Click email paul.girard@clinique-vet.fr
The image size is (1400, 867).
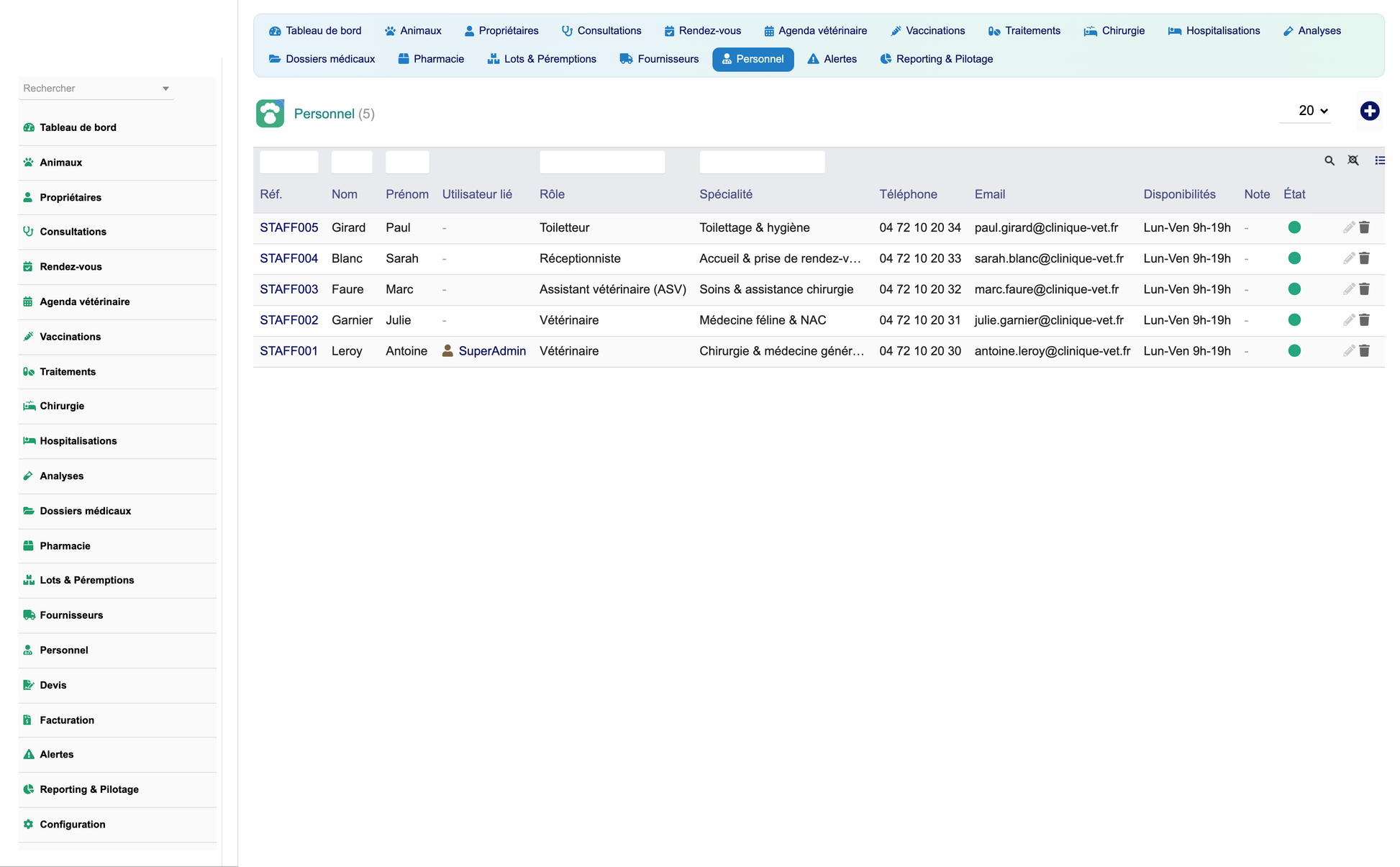(x=1046, y=227)
